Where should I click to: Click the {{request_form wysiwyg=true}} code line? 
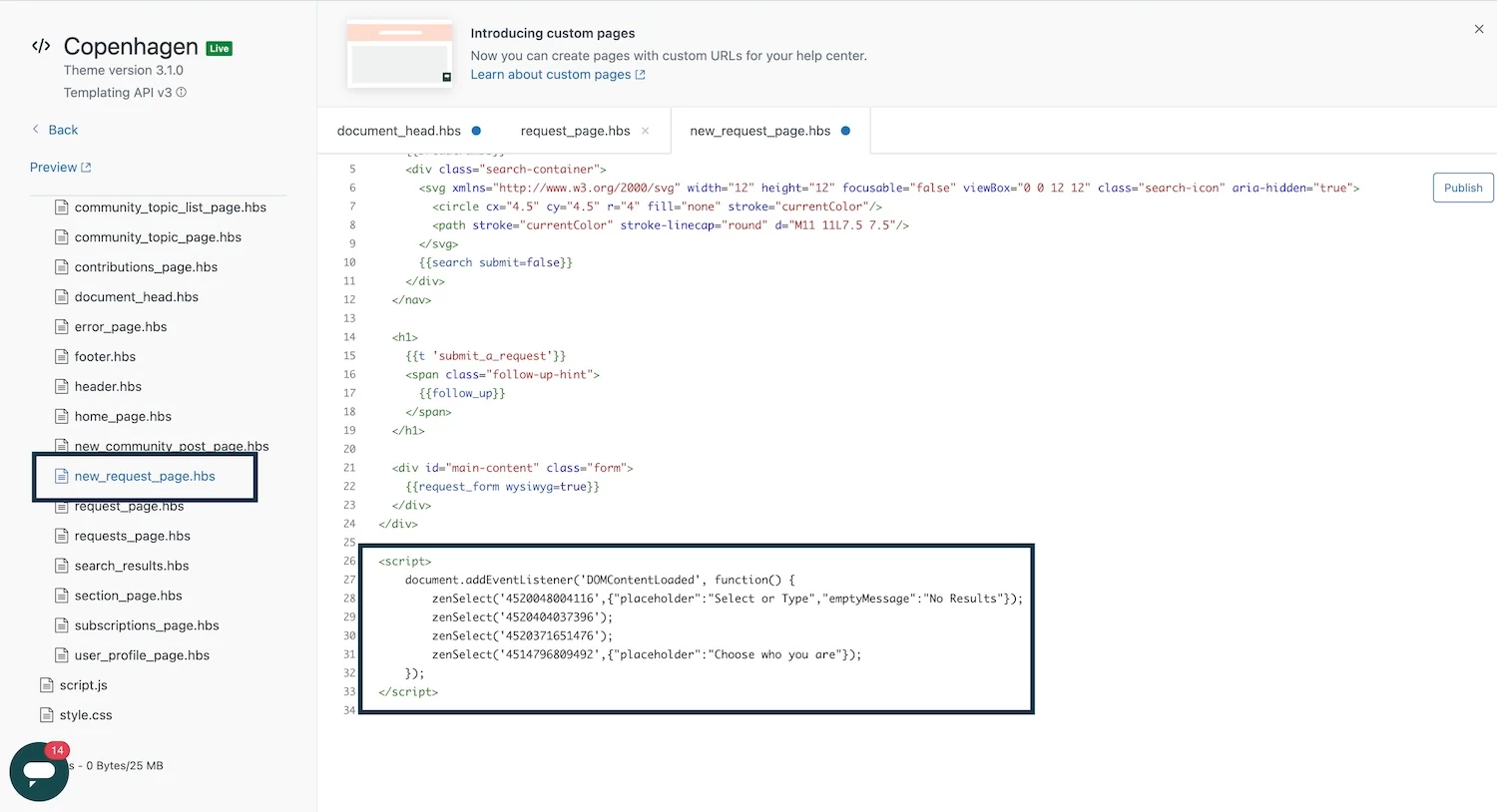click(502, 487)
